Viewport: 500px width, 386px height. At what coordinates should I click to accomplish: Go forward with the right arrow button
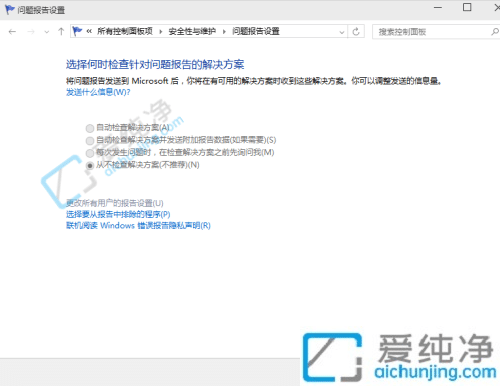coord(31,32)
